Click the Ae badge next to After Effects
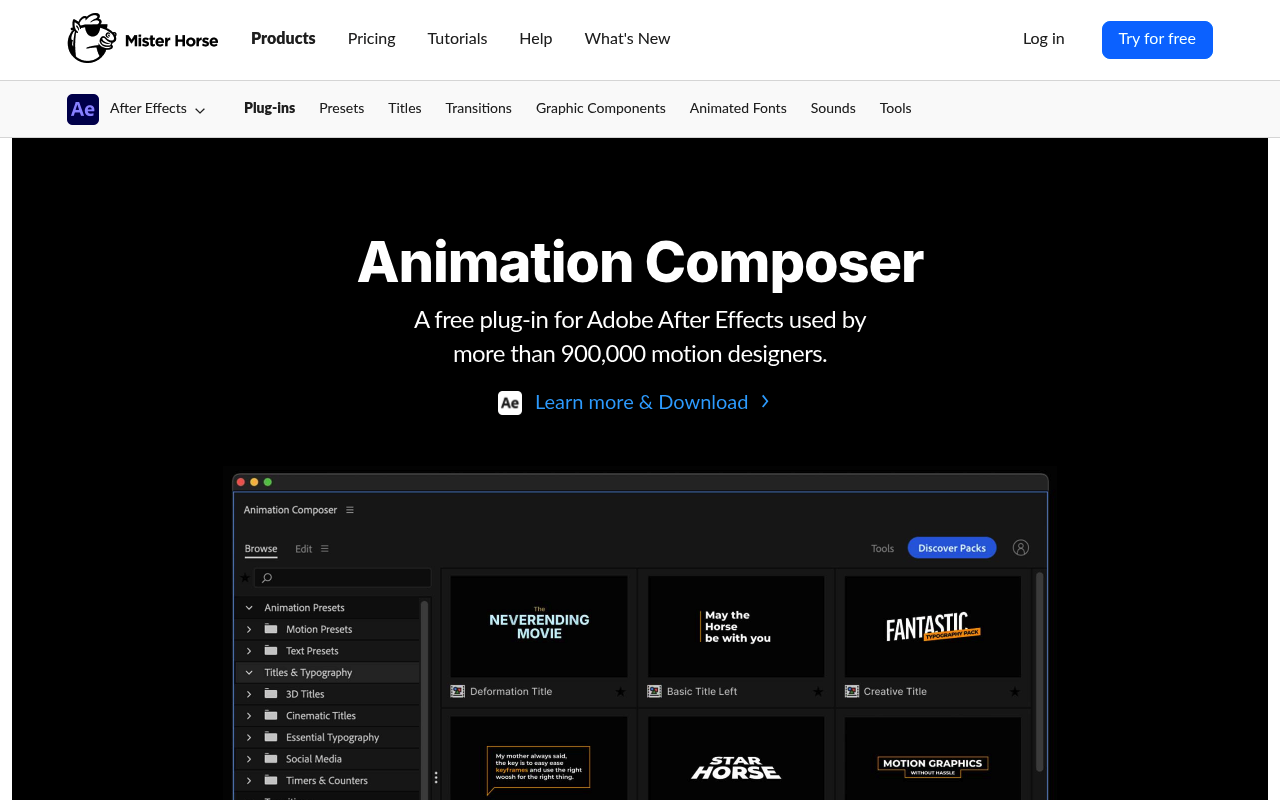The width and height of the screenshot is (1280, 800). pyautogui.click(x=82, y=109)
